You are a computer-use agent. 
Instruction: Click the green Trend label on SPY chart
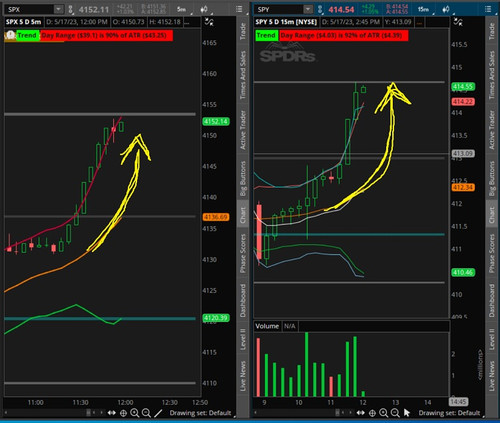click(x=266, y=35)
